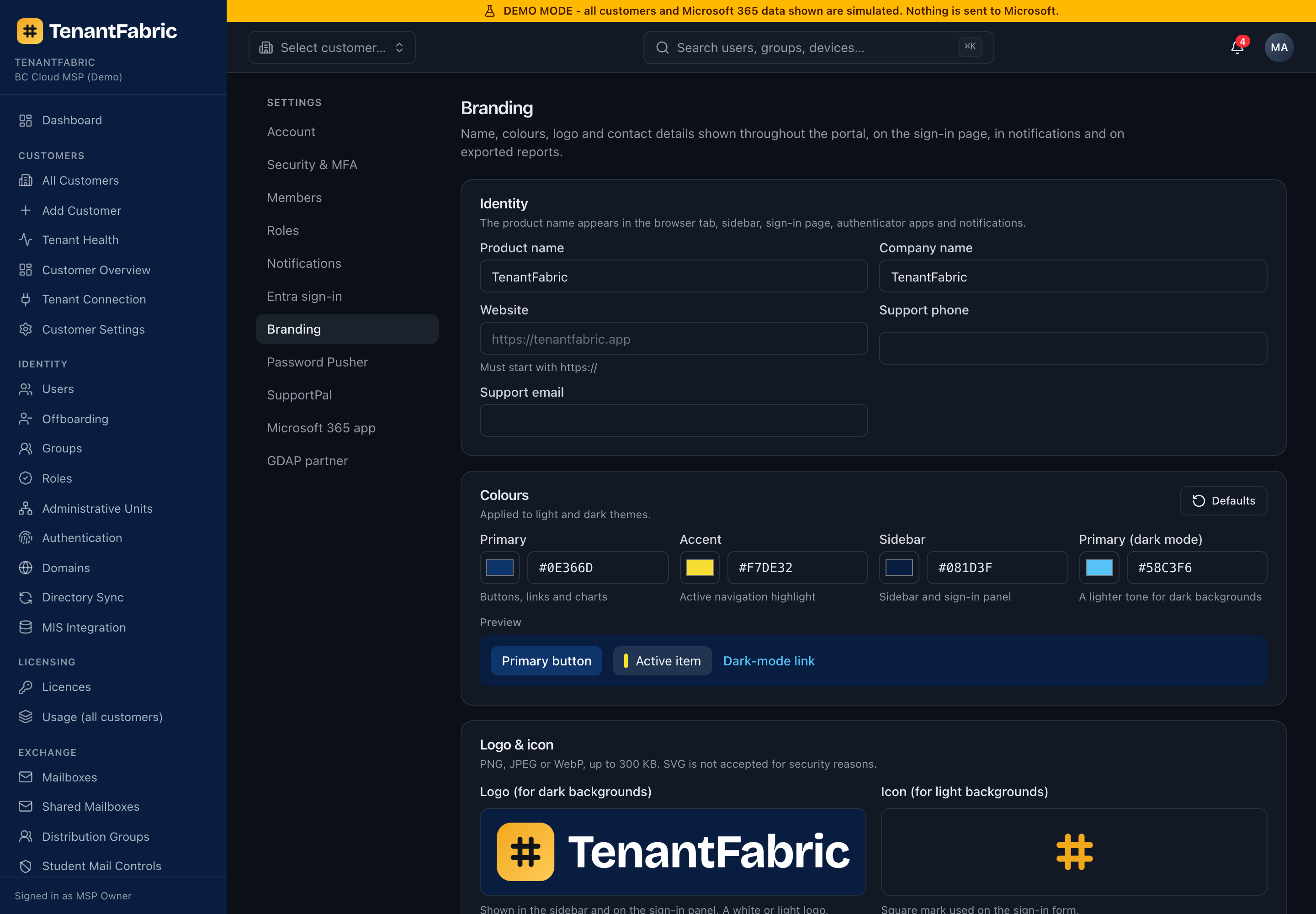Open Add Customer page

click(x=113, y=210)
